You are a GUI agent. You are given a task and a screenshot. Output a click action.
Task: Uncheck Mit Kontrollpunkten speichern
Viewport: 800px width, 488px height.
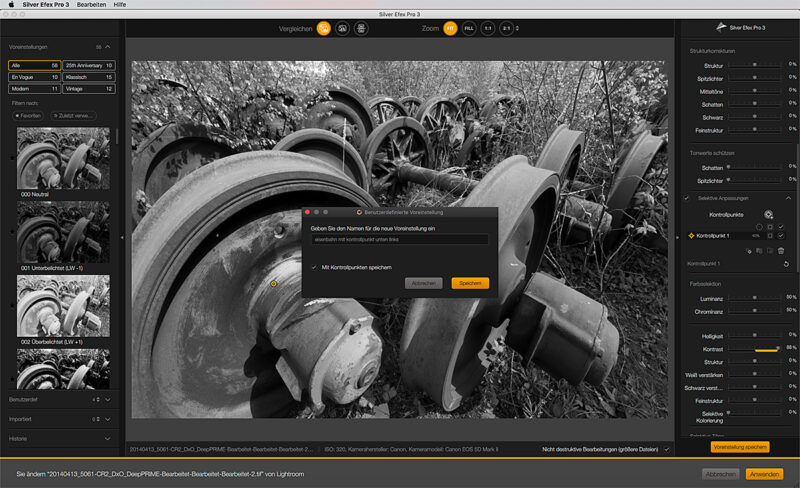click(314, 267)
